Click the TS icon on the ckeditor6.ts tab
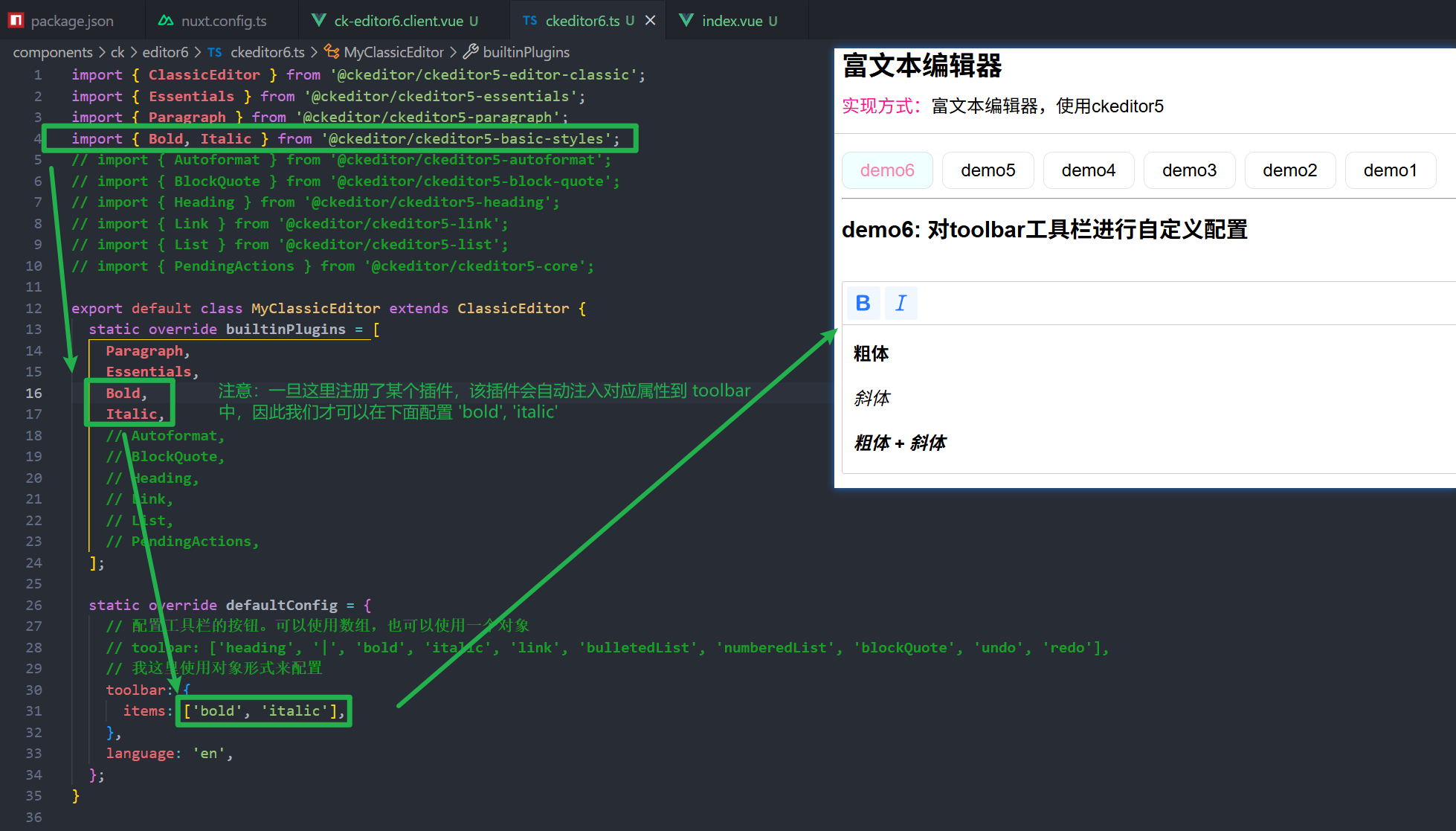The image size is (1456, 831). click(x=529, y=20)
